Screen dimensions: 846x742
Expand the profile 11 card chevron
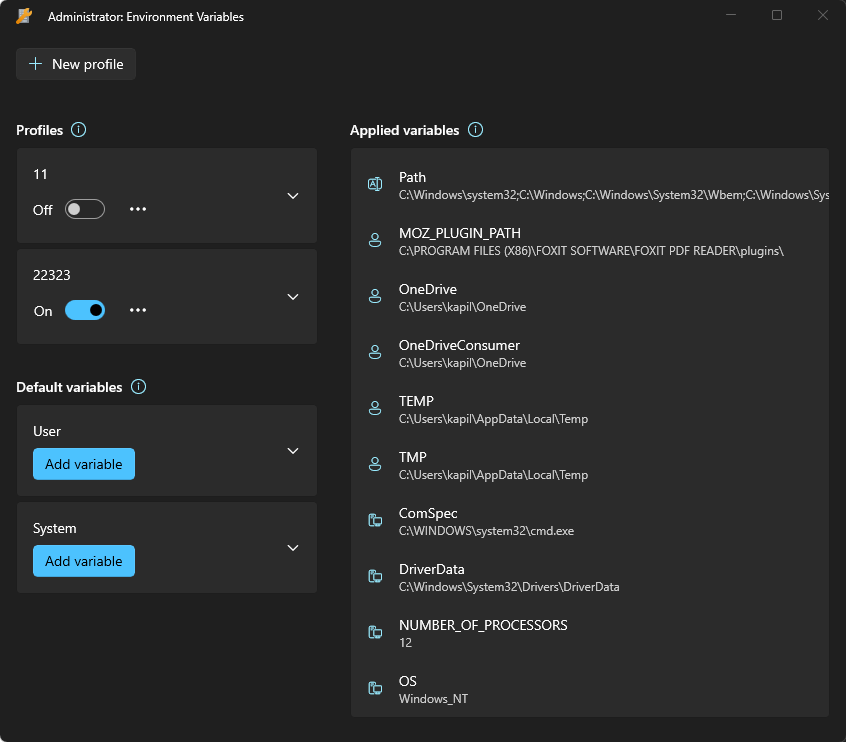pos(293,196)
